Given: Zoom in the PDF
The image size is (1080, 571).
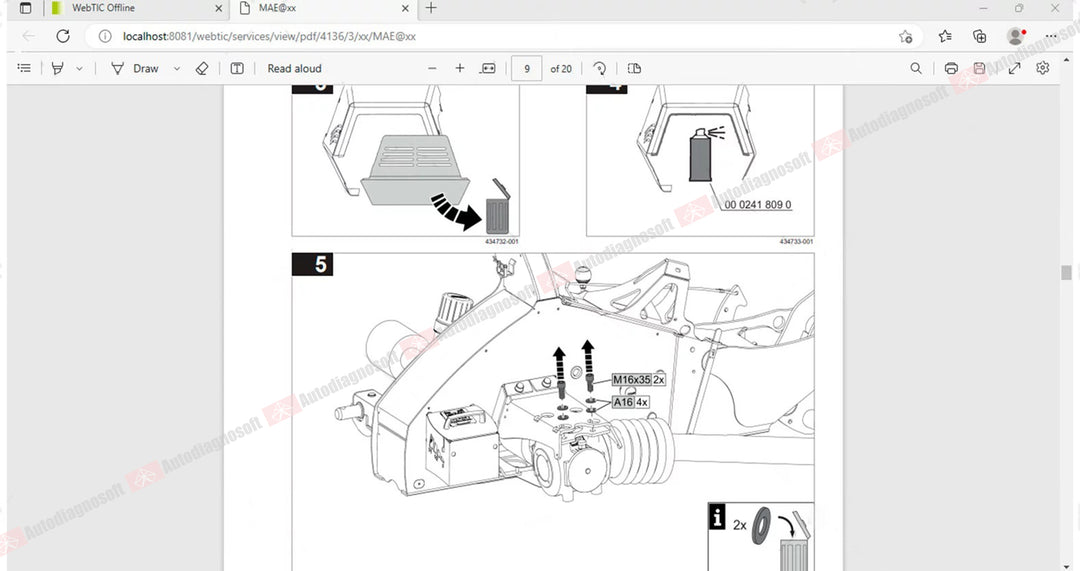Looking at the screenshot, I should [x=459, y=68].
